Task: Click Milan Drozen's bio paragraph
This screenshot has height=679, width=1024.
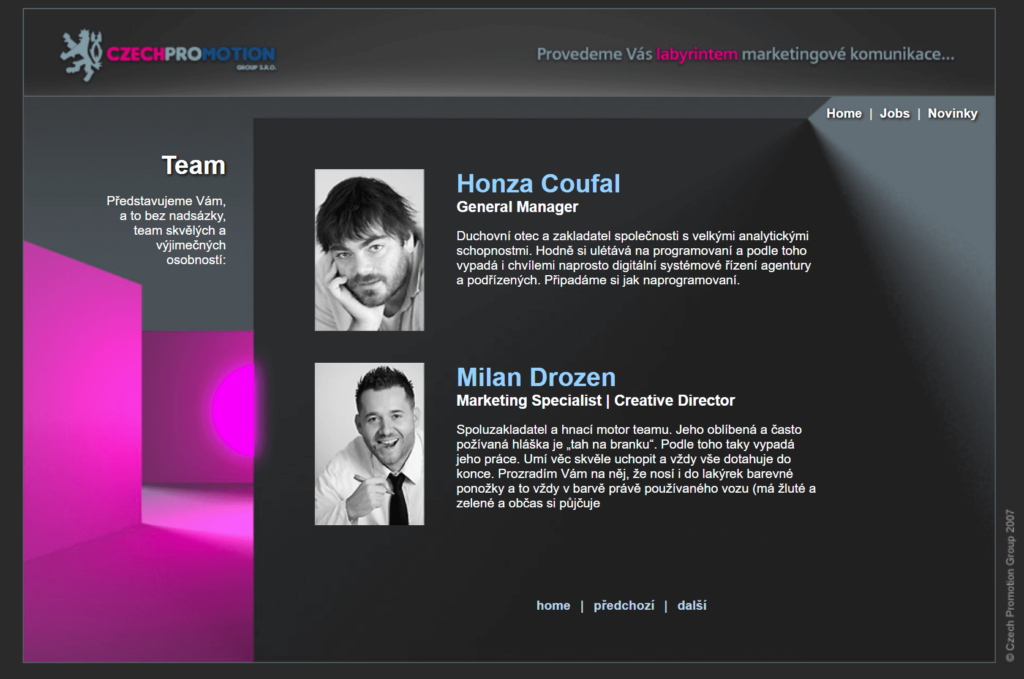Action: 636,466
